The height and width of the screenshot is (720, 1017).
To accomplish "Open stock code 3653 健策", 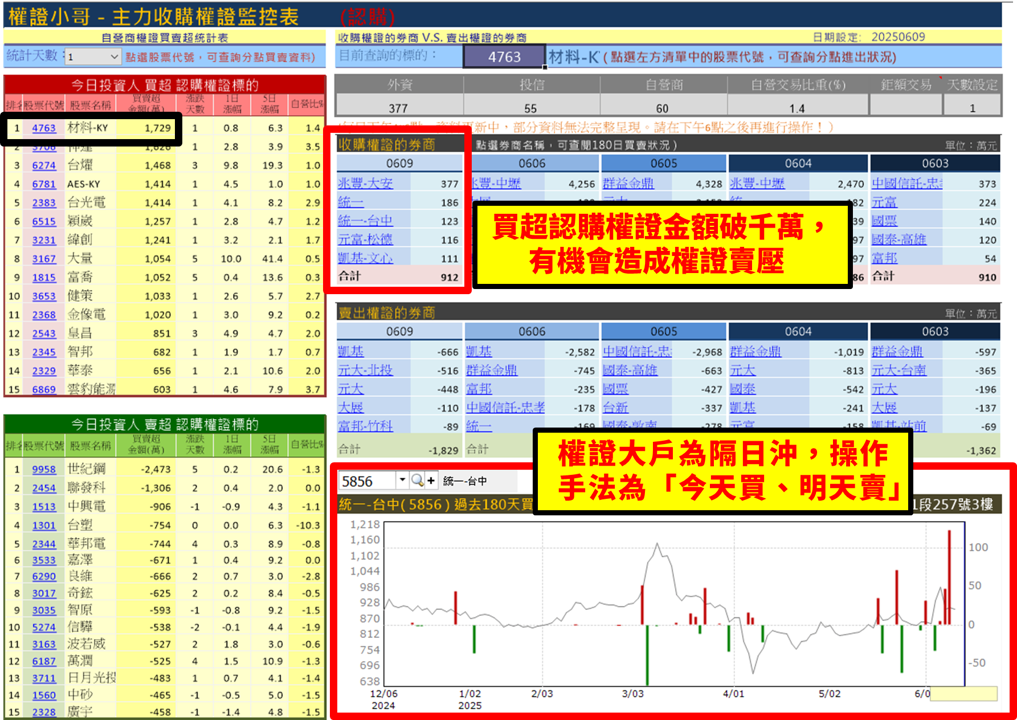I will [44, 296].
